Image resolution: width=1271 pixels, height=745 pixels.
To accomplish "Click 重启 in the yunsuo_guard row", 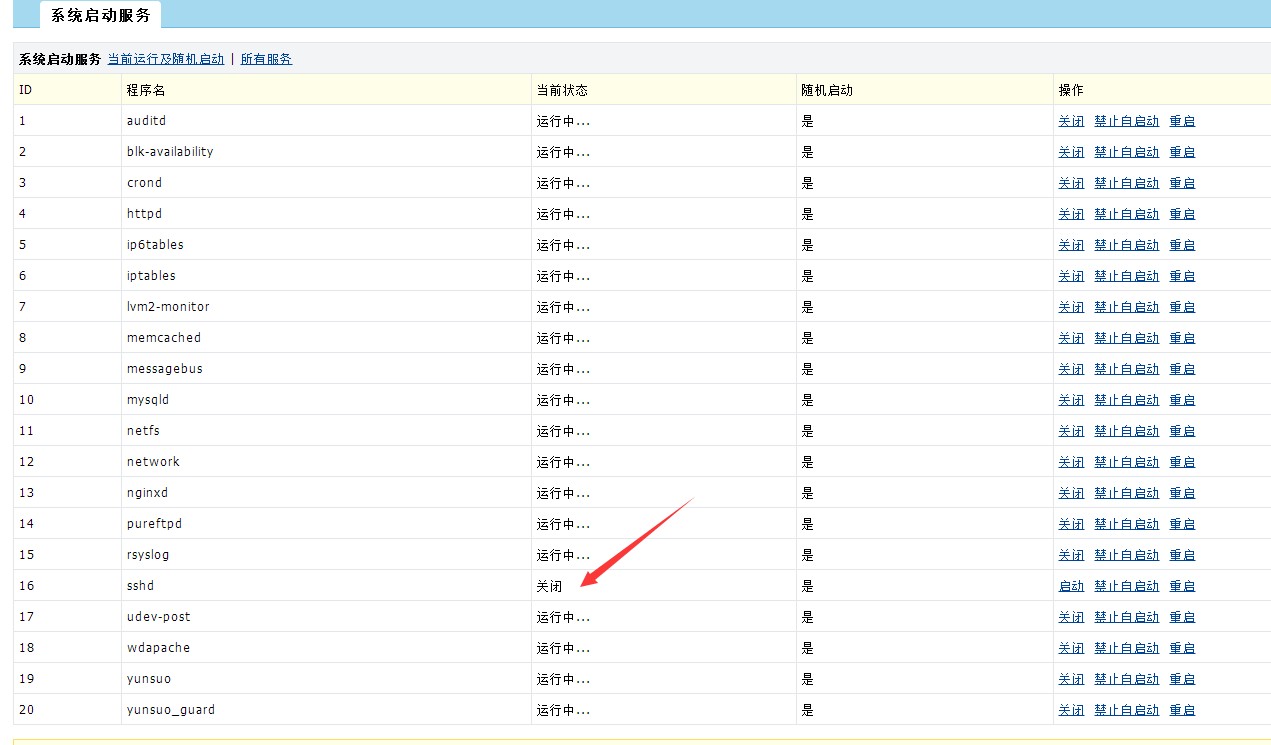I will click(1182, 710).
